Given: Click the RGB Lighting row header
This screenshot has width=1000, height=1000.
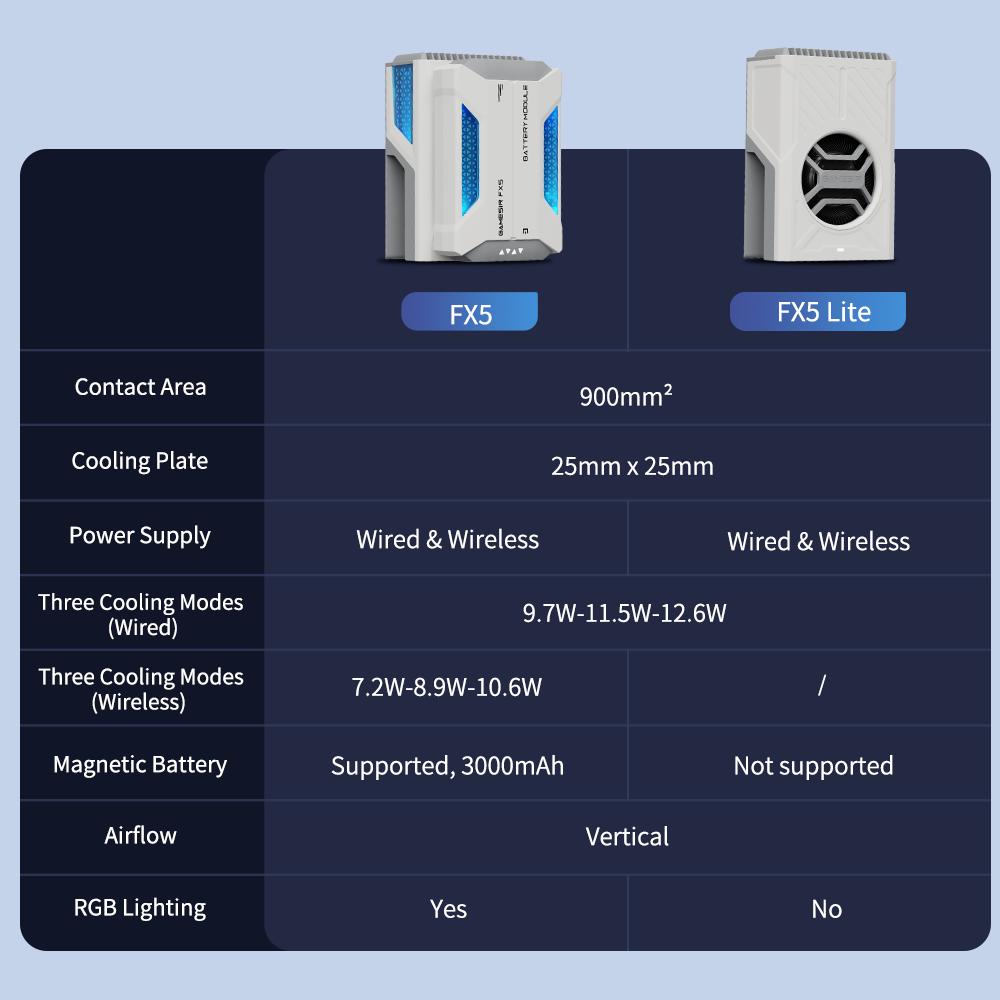Looking at the screenshot, I should [140, 909].
